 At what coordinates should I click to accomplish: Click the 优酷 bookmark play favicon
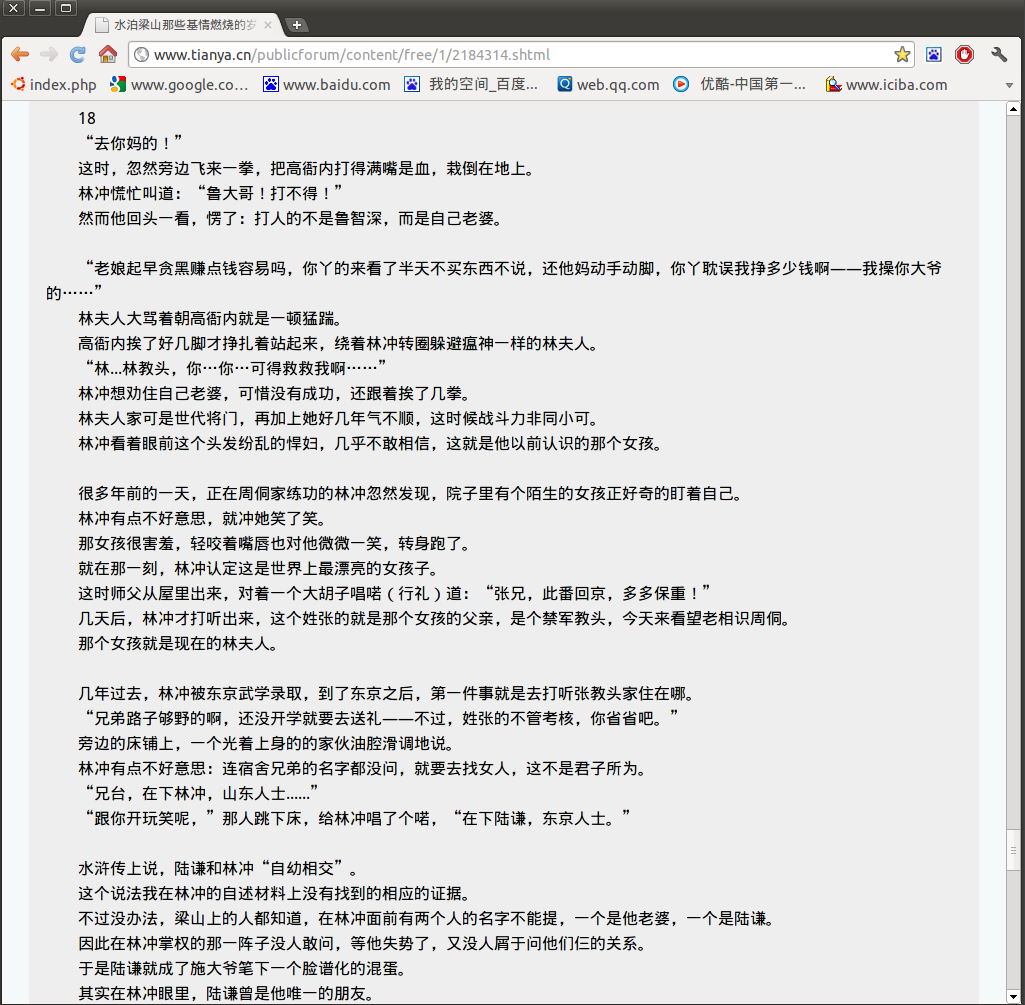(x=681, y=84)
